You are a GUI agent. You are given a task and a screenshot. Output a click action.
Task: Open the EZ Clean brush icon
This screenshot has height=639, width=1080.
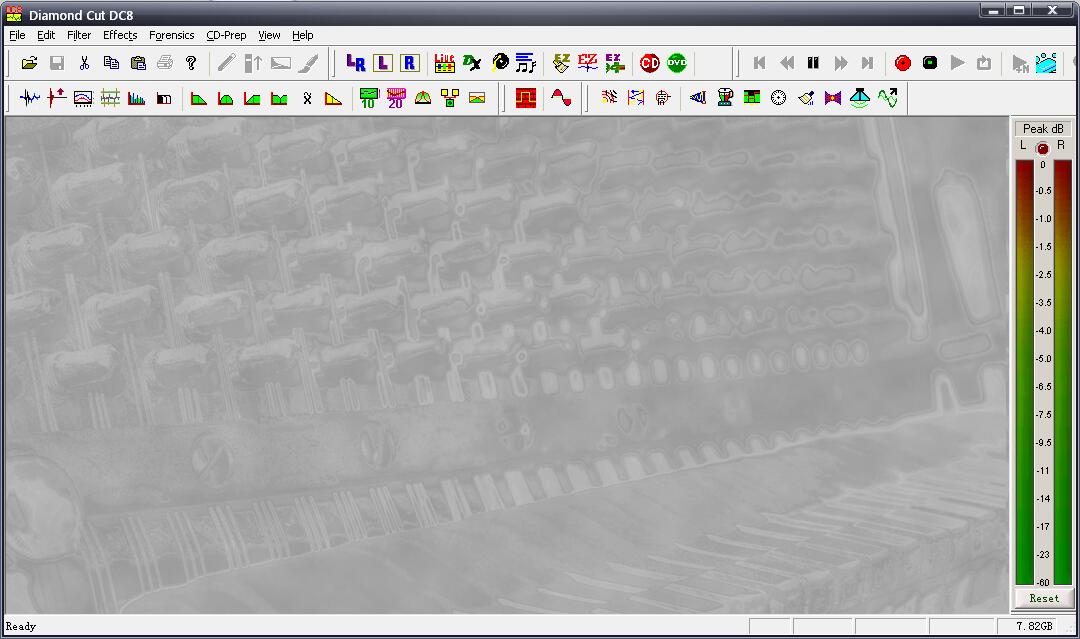point(561,63)
